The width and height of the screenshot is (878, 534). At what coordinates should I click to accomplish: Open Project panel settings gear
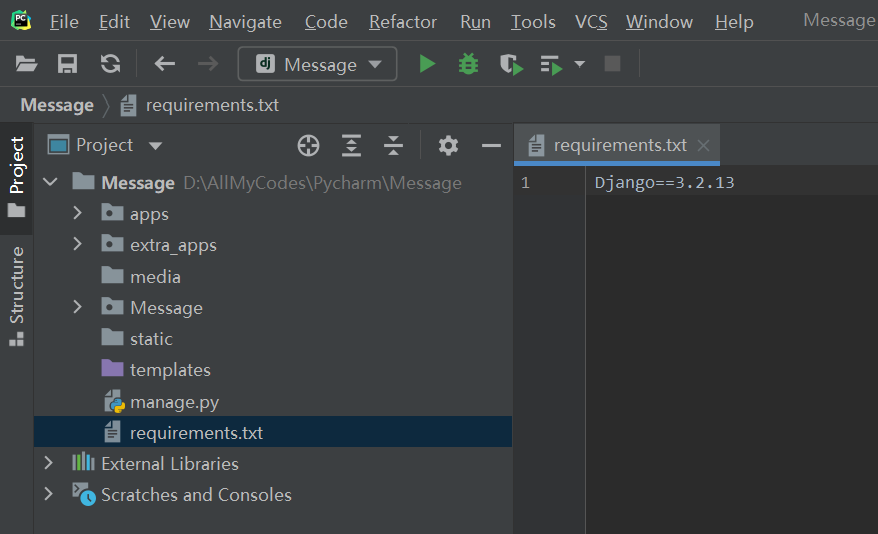448,146
